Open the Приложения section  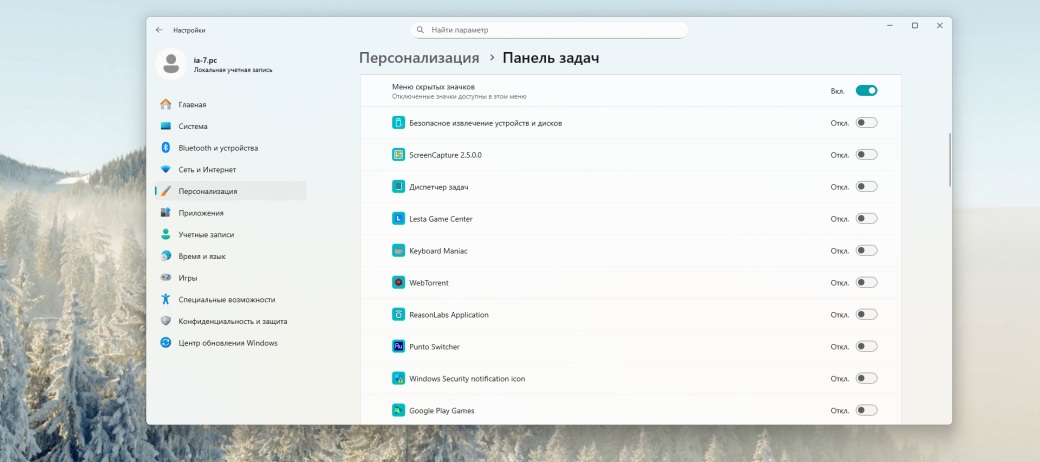coord(230,213)
